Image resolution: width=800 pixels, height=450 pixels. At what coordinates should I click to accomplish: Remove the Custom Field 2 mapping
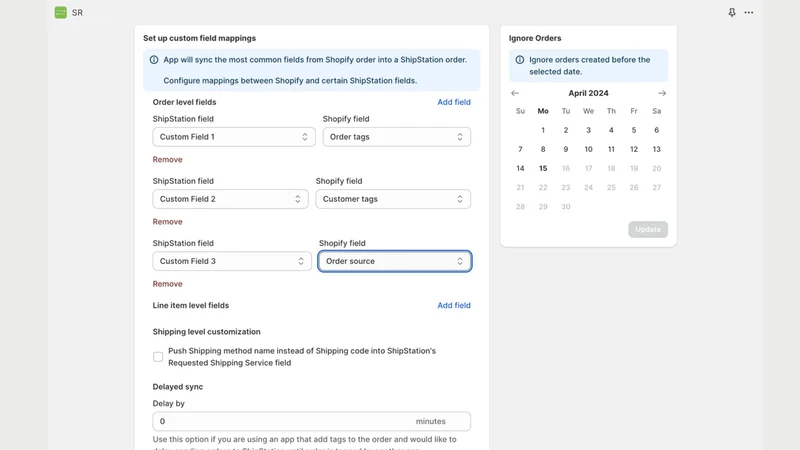[167, 221]
